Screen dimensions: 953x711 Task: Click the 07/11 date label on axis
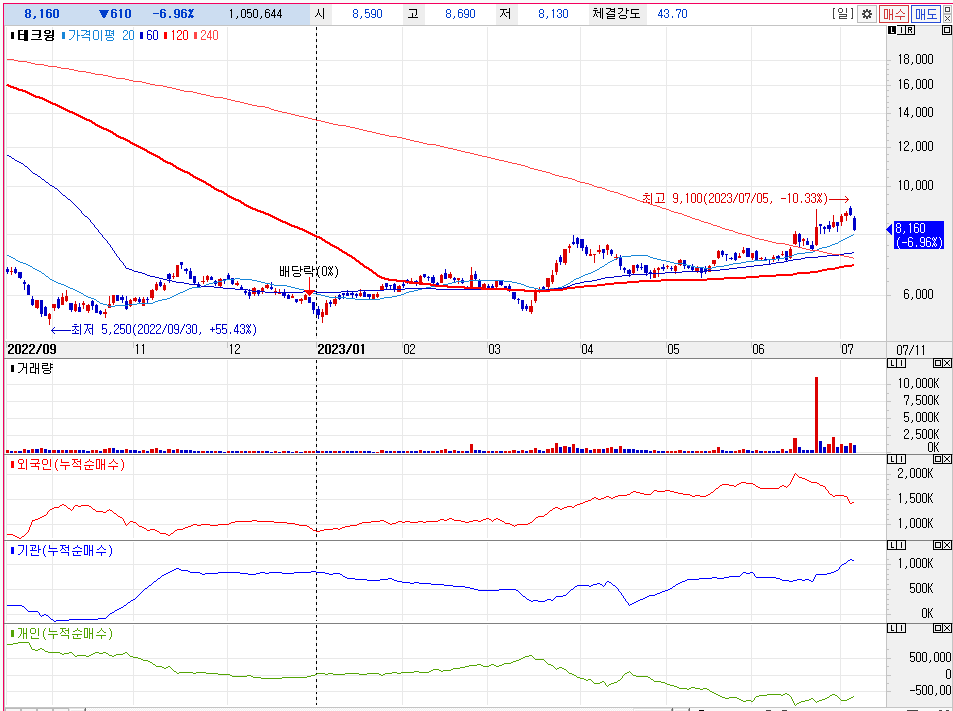910,350
